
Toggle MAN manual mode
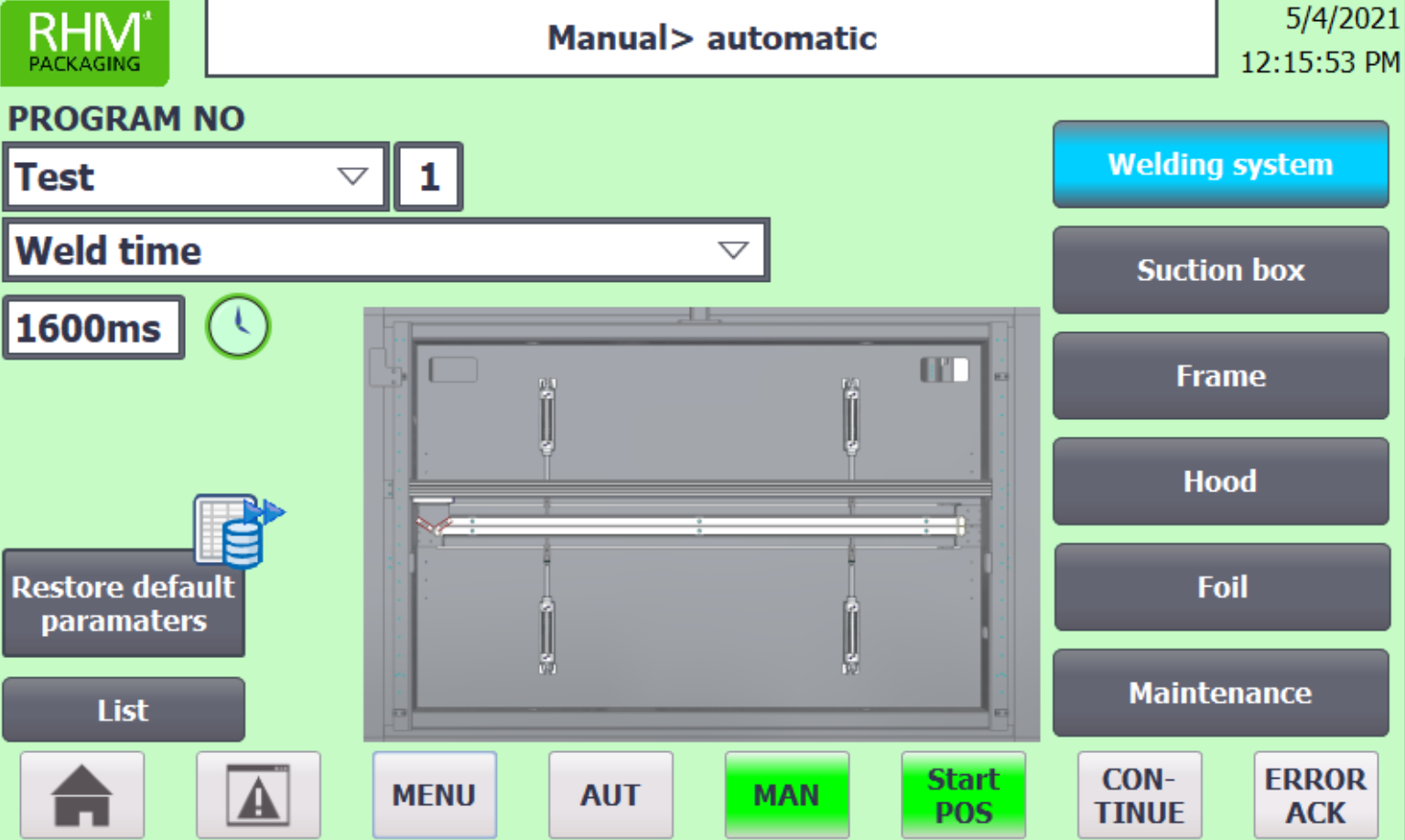(786, 794)
